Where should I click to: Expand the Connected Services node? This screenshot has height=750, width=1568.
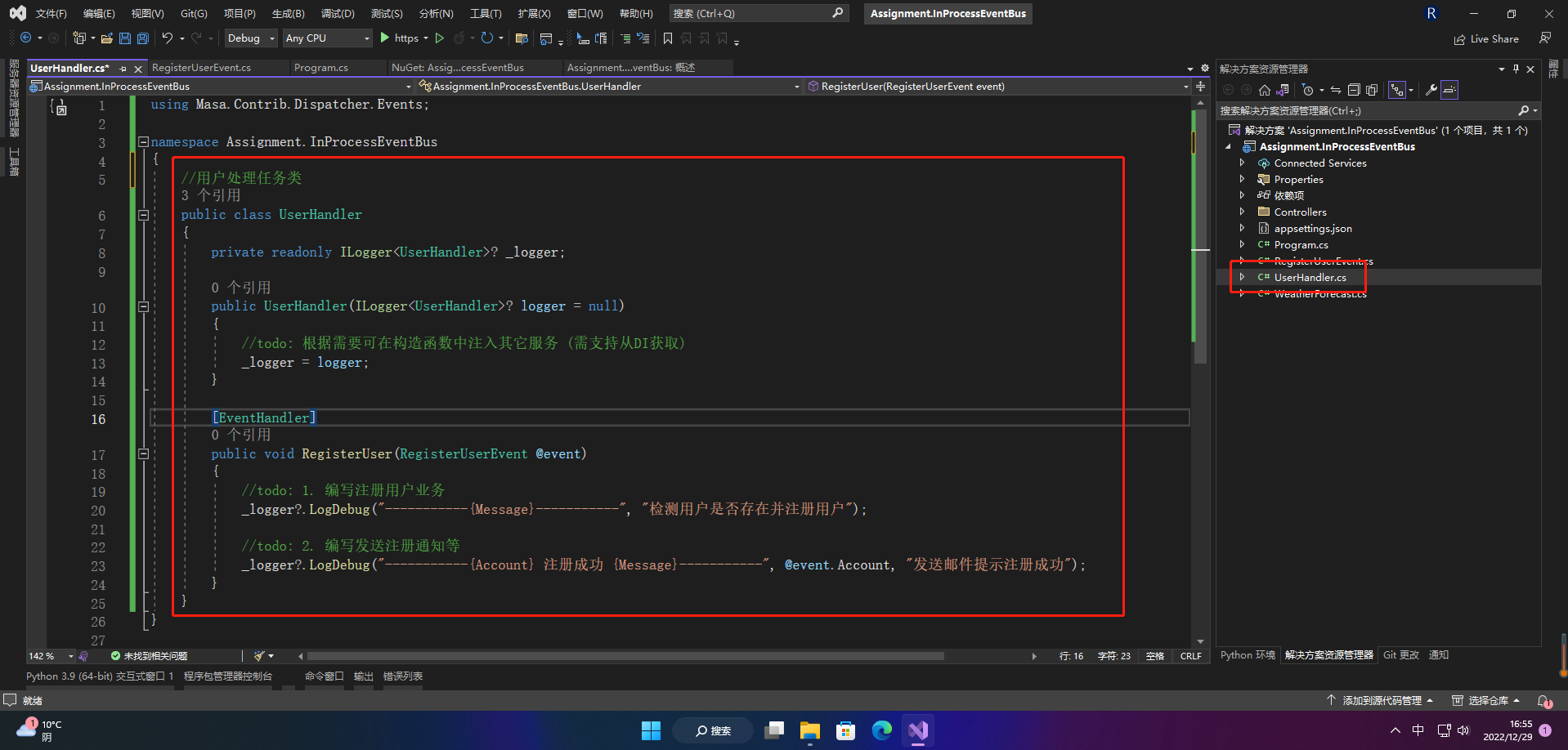(x=1242, y=163)
